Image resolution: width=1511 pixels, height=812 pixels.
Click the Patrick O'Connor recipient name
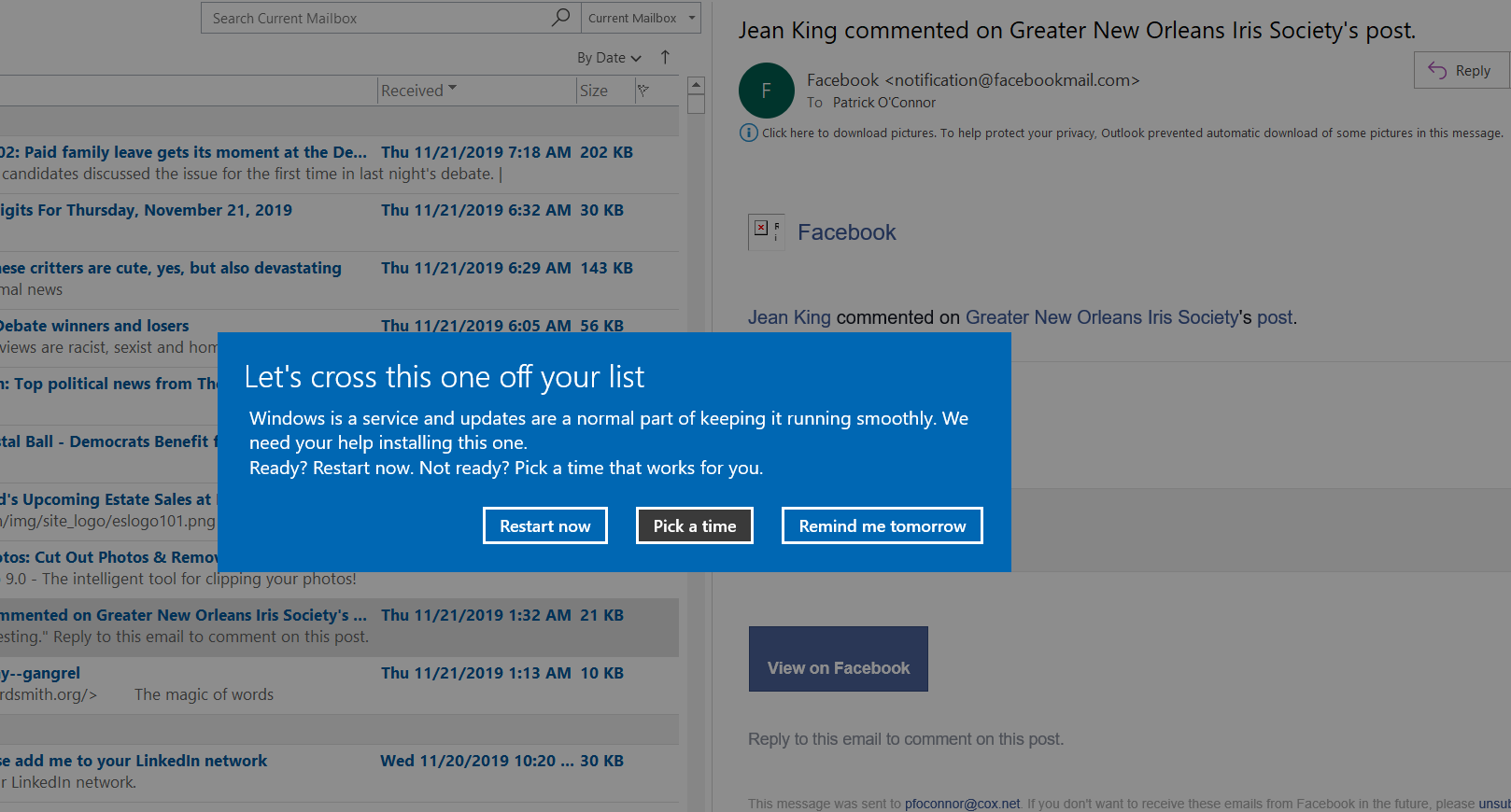(x=884, y=103)
